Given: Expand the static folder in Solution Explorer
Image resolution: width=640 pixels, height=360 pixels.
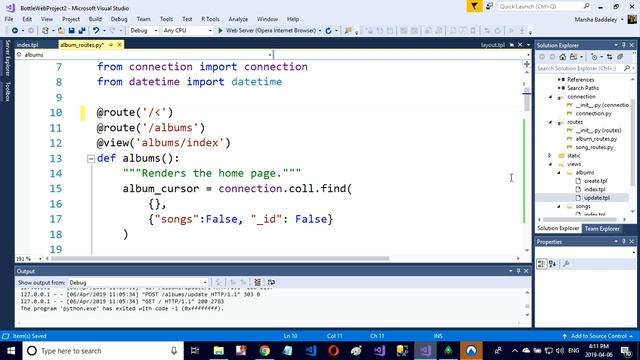Looking at the screenshot, I should click(x=550, y=156).
